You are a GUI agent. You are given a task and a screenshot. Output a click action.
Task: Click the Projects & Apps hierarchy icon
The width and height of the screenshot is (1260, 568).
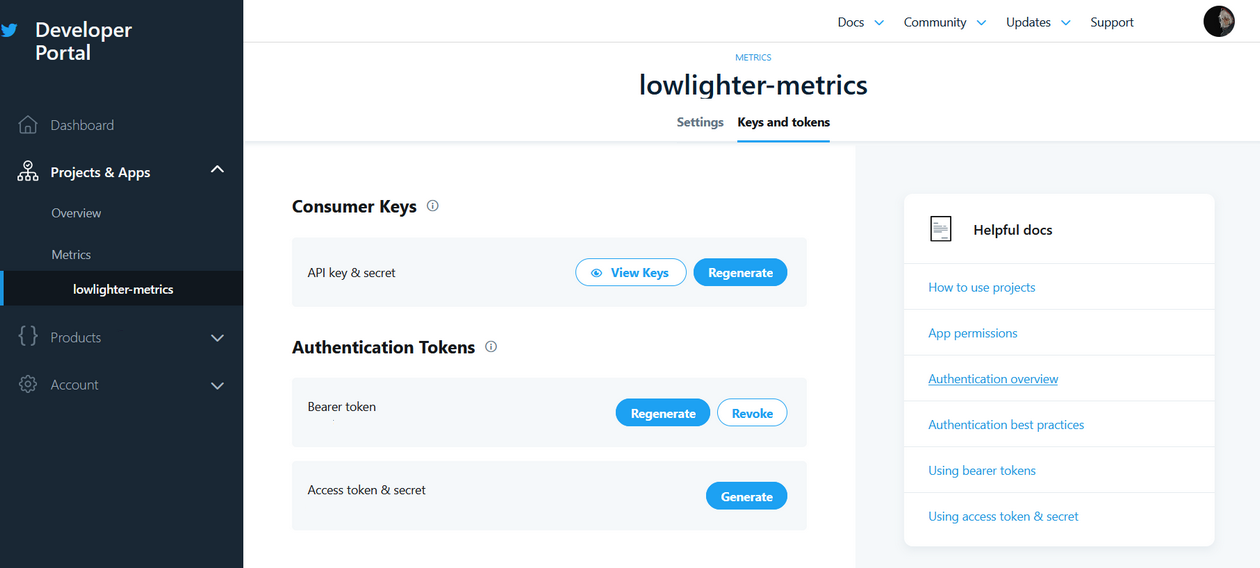click(28, 172)
